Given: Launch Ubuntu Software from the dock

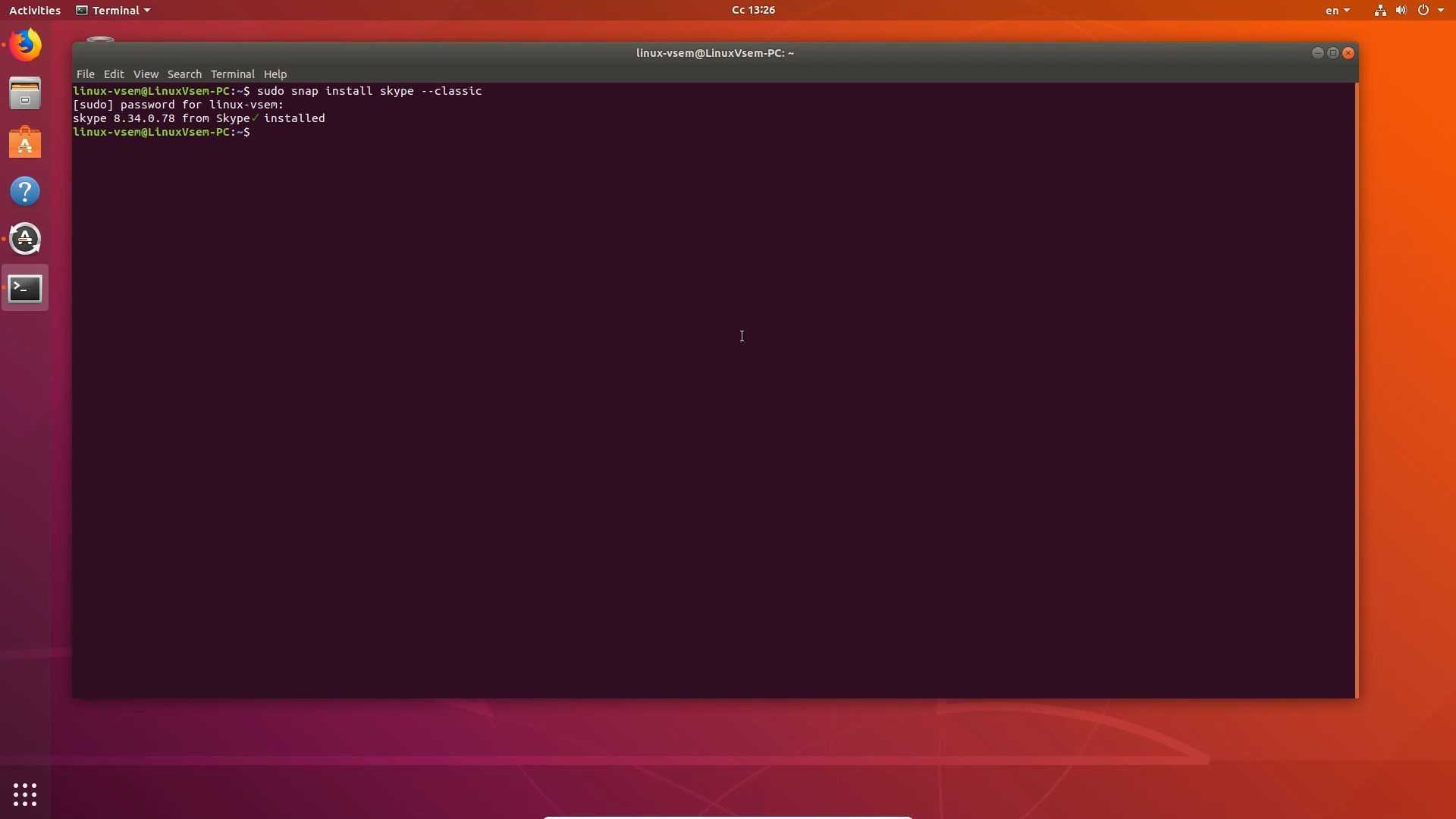Looking at the screenshot, I should [25, 143].
